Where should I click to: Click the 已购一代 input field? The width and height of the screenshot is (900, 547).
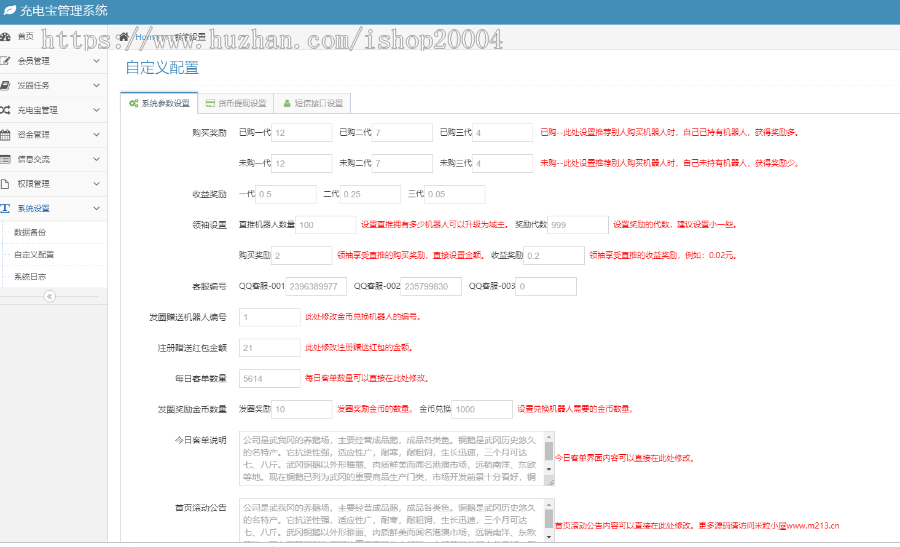point(302,133)
